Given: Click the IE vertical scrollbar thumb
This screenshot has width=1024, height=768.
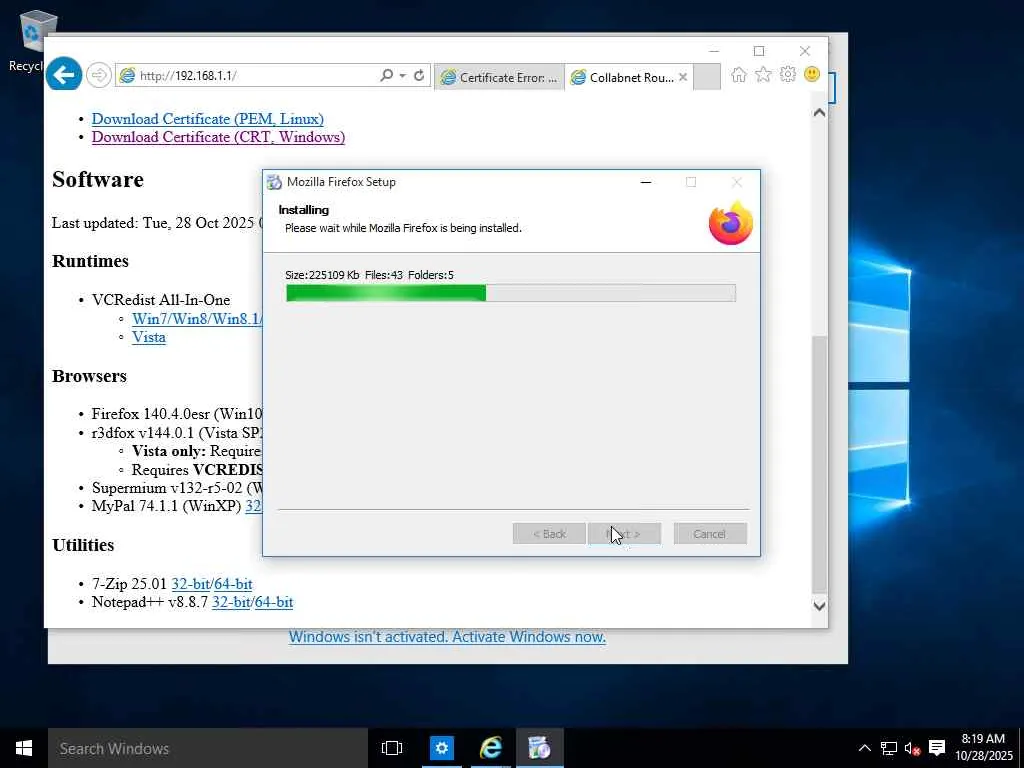Looking at the screenshot, I should coord(819,464).
